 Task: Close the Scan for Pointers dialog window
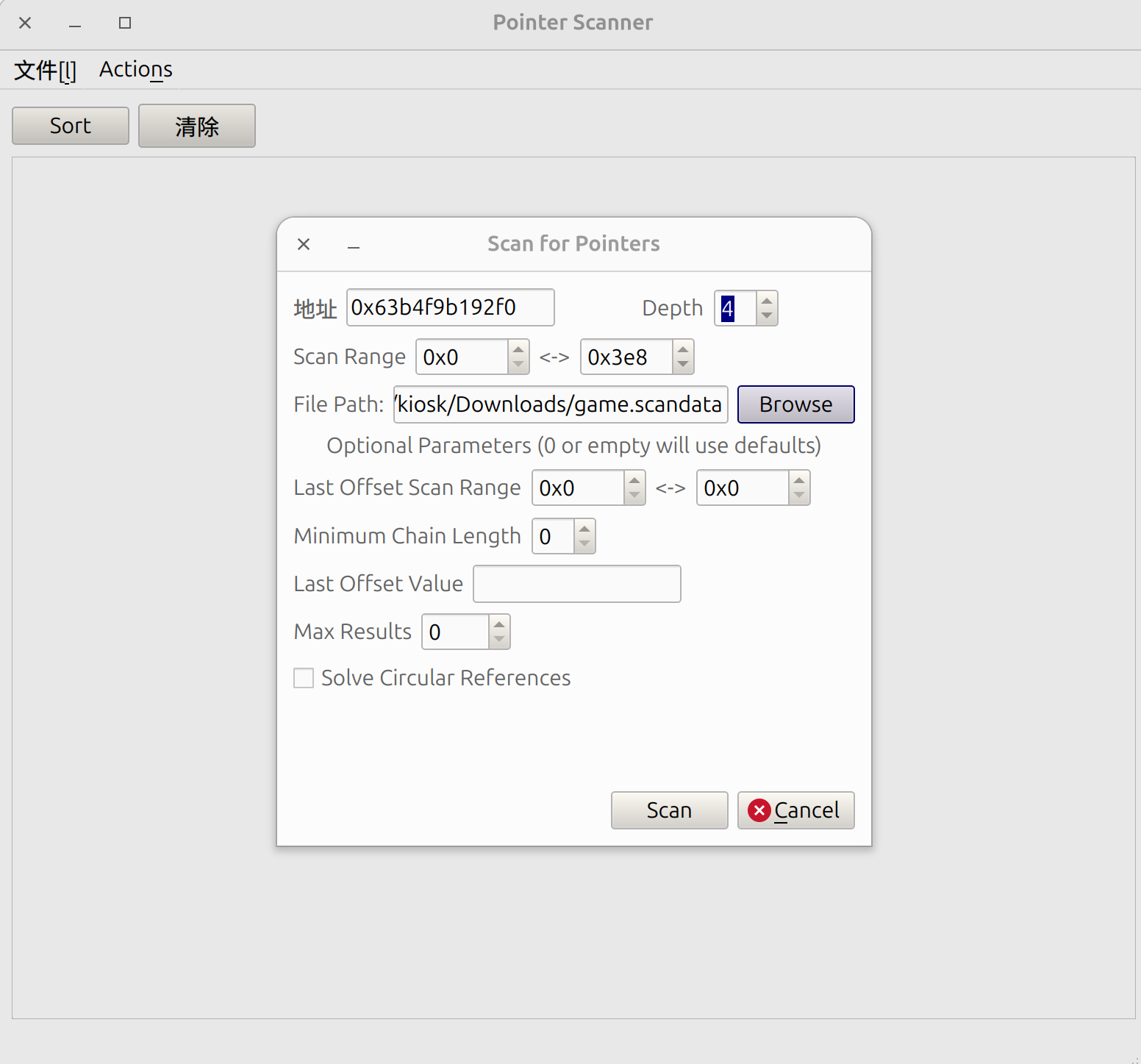click(304, 244)
